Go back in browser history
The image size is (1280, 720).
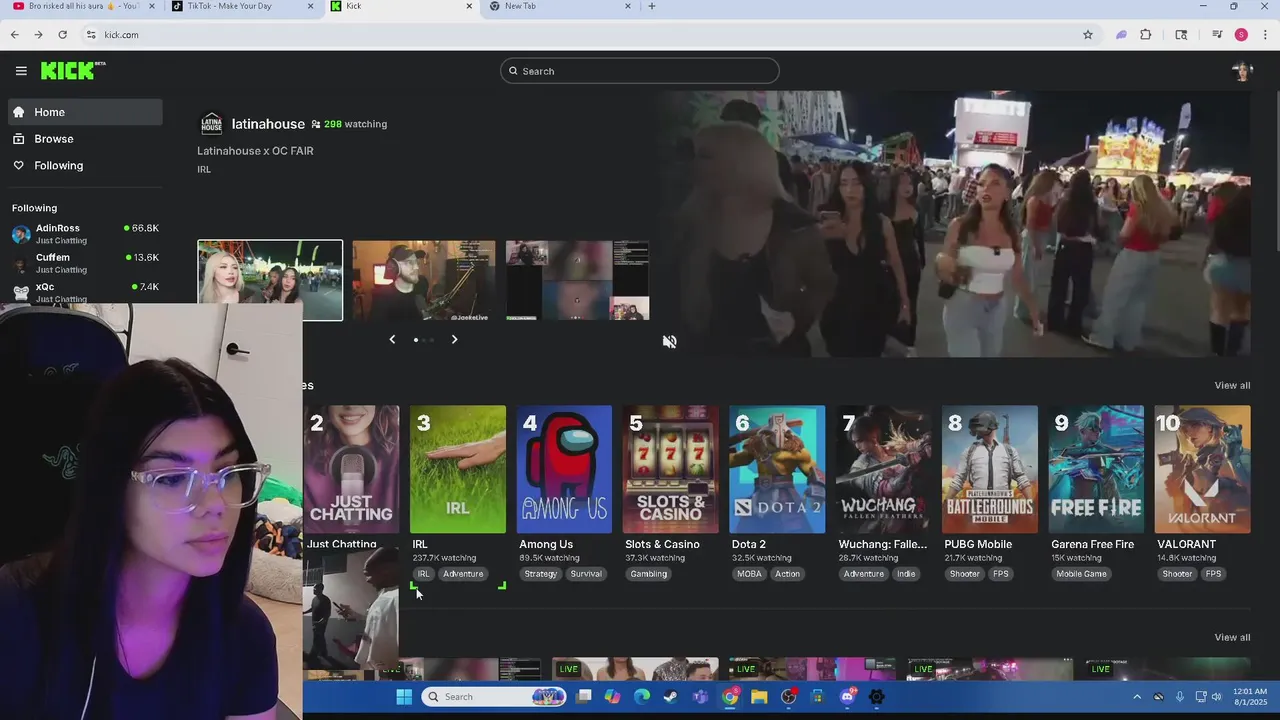pyautogui.click(x=14, y=34)
